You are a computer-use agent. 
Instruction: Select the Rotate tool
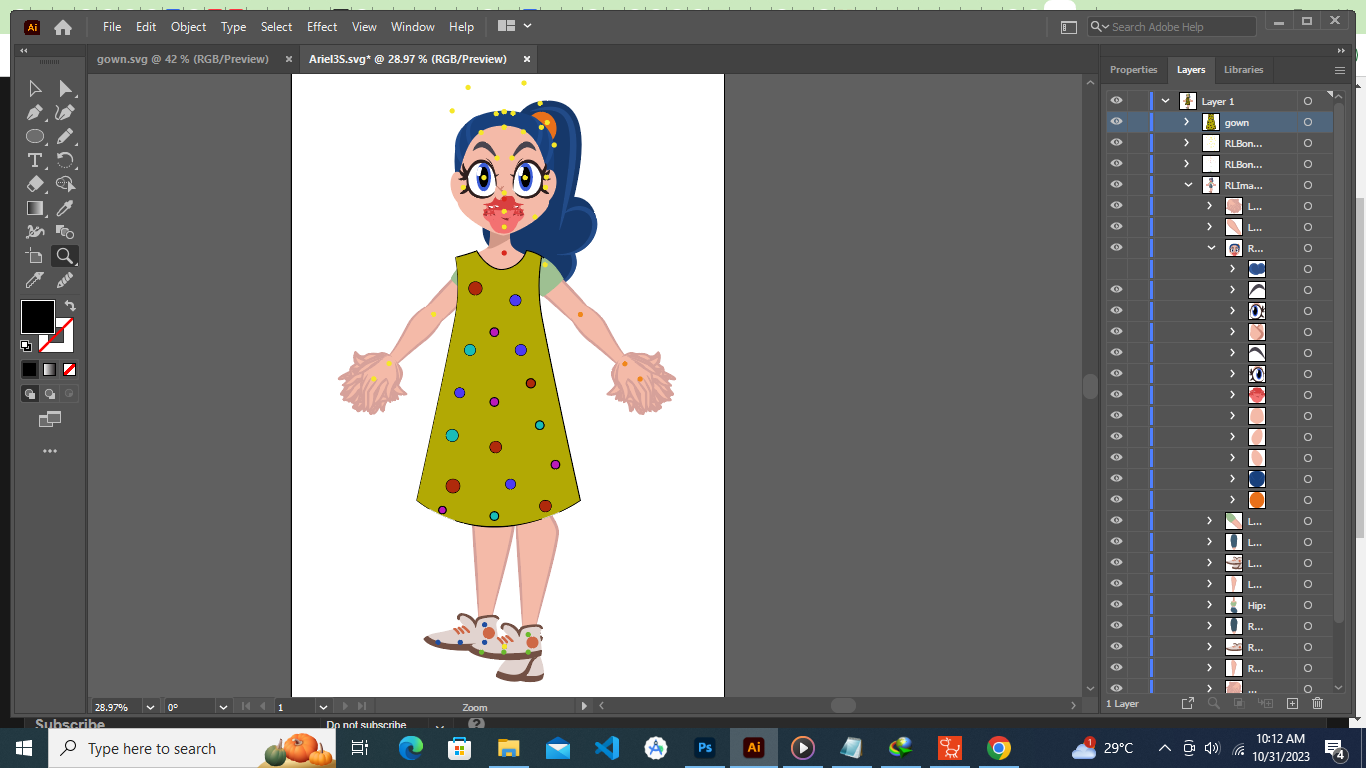point(66,160)
